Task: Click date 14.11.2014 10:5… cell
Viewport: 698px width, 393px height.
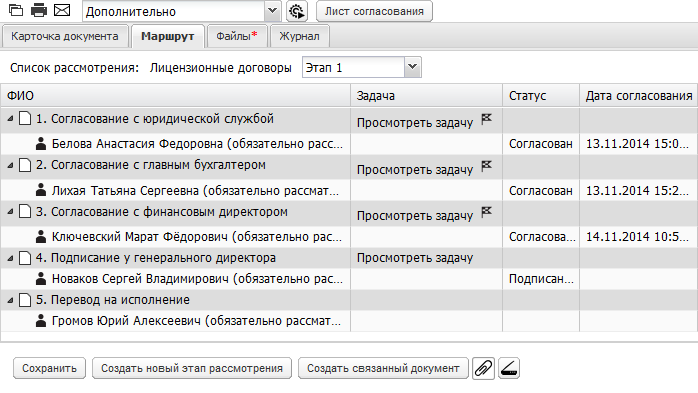Action: click(x=637, y=237)
